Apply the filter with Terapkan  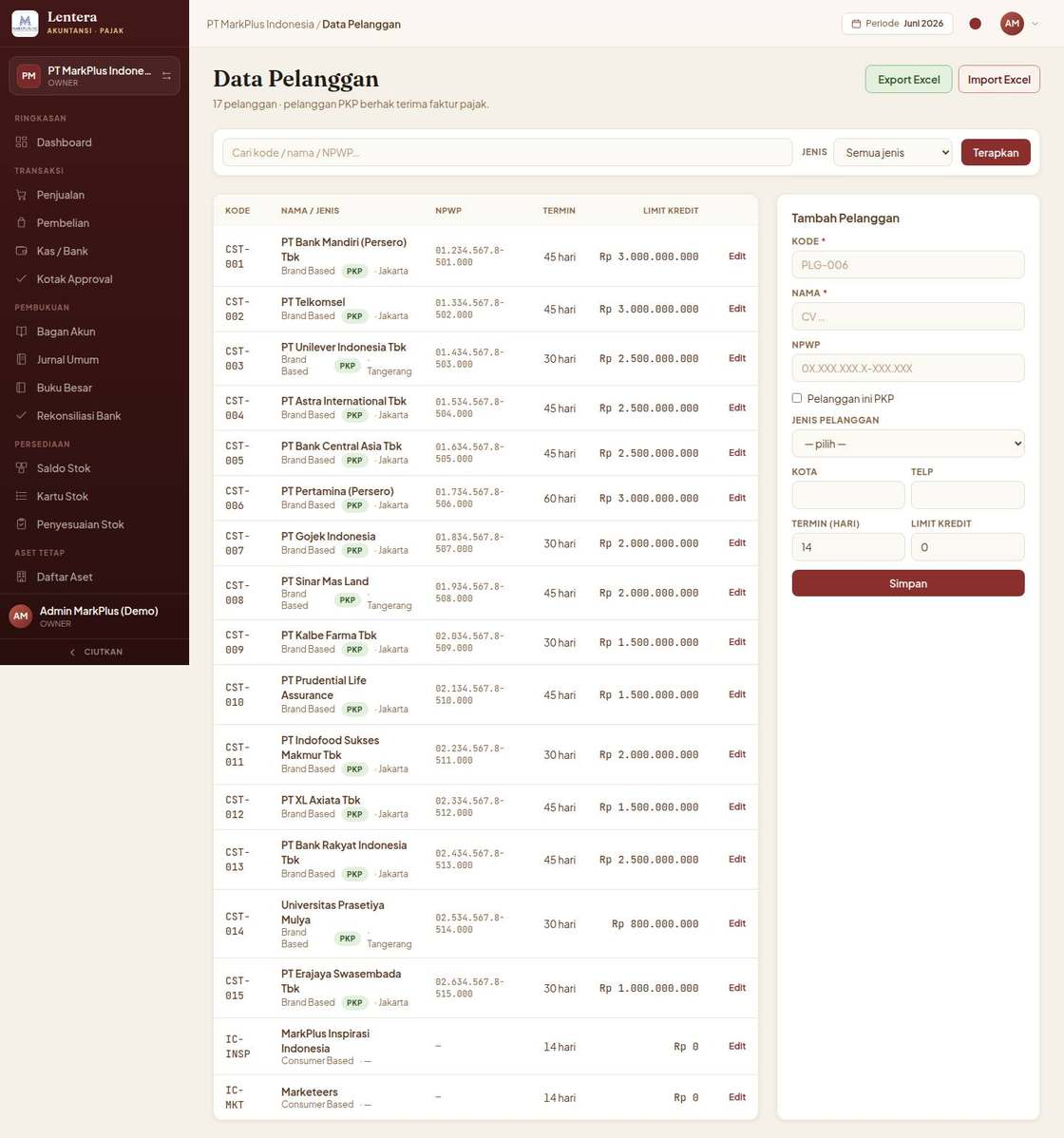(x=996, y=152)
